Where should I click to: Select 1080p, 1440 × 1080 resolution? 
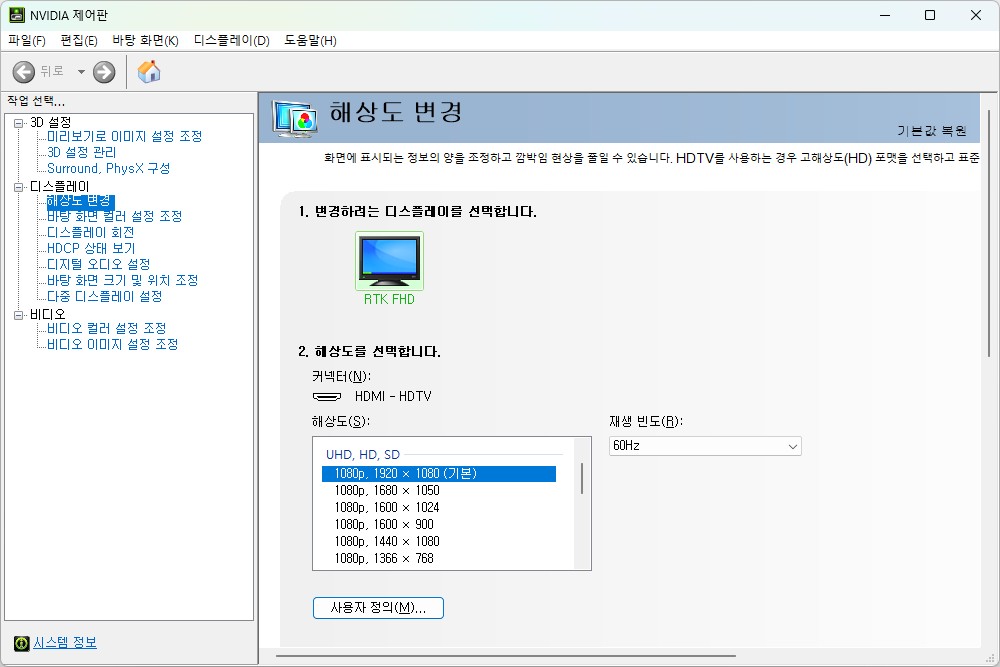(x=439, y=541)
